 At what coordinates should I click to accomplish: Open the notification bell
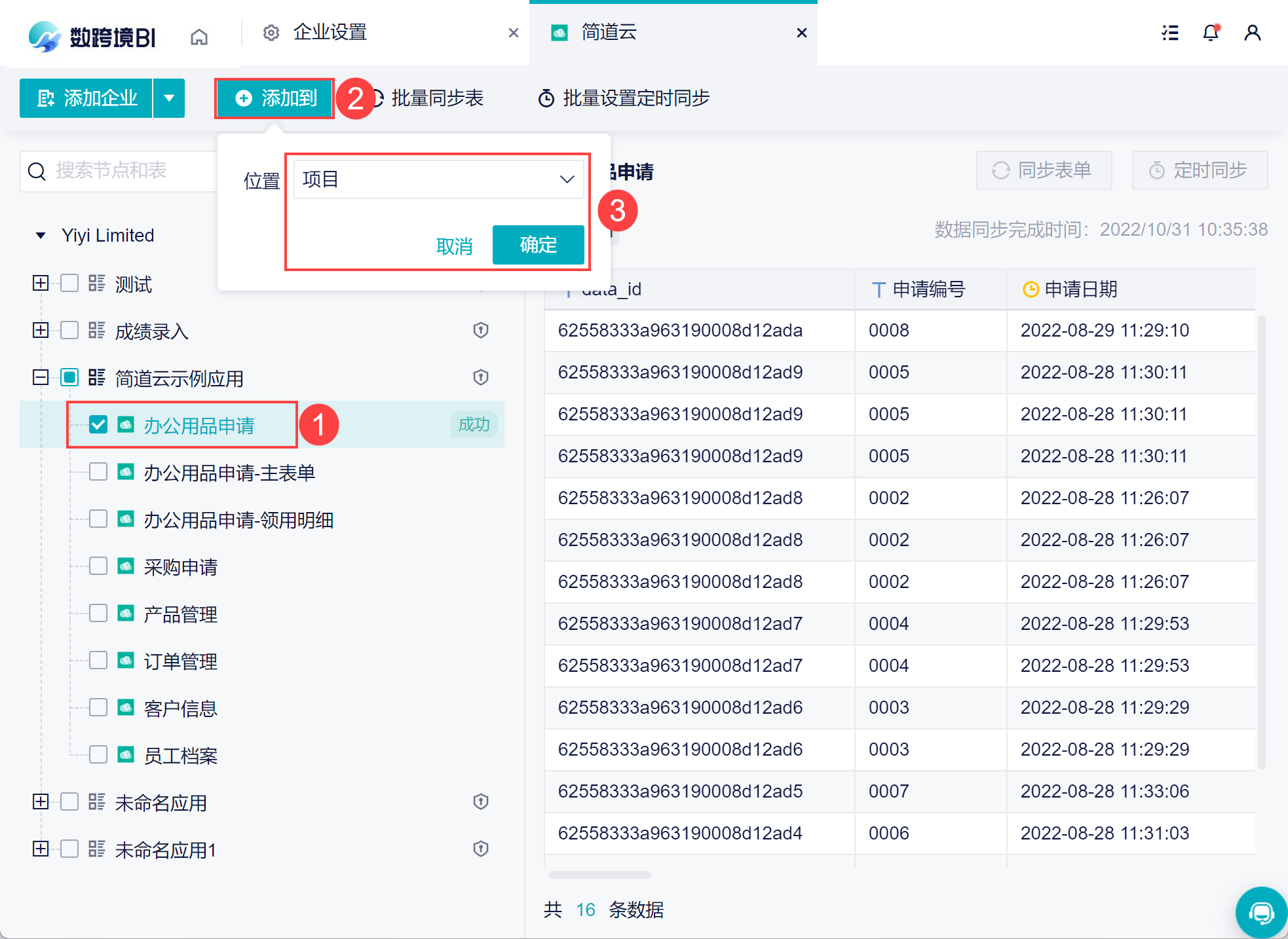(1211, 33)
